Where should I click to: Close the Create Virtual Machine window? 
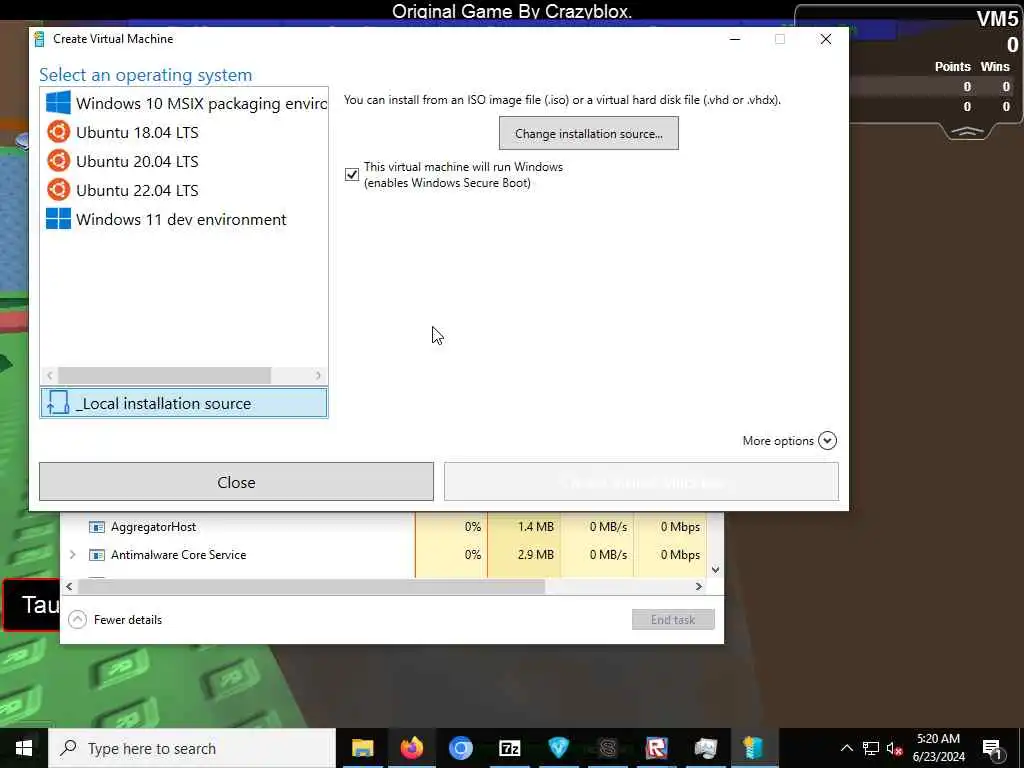[825, 39]
